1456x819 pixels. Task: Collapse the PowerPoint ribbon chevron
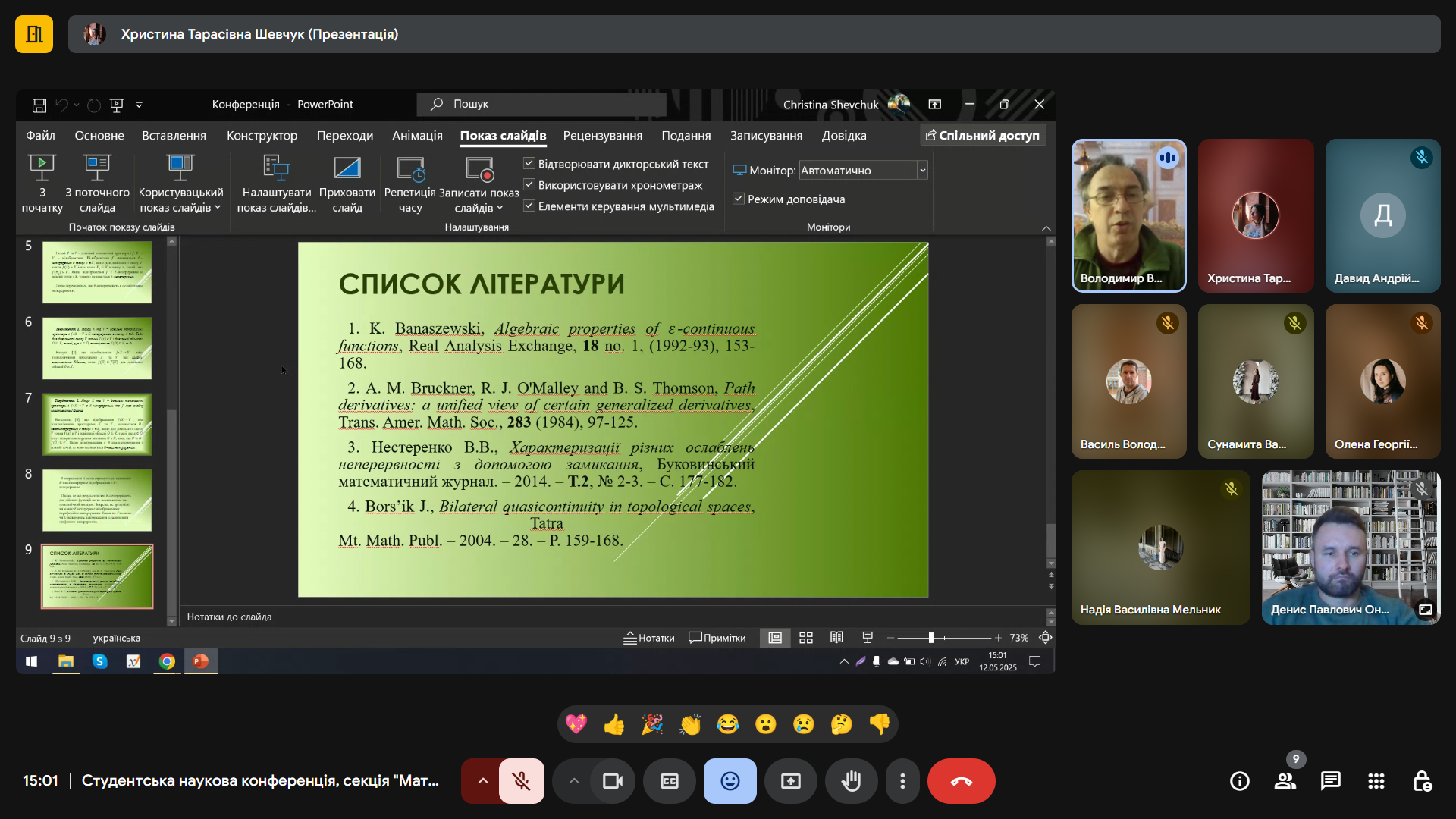1046,228
